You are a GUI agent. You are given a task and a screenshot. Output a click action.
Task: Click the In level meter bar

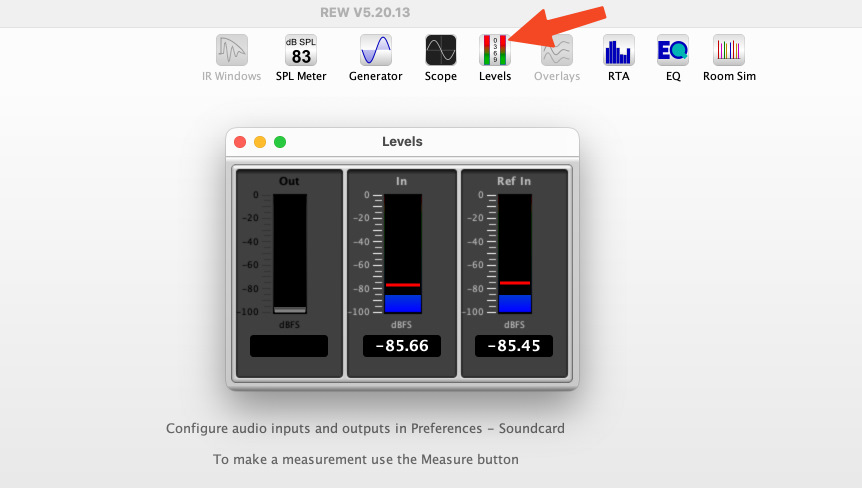pyautogui.click(x=403, y=254)
